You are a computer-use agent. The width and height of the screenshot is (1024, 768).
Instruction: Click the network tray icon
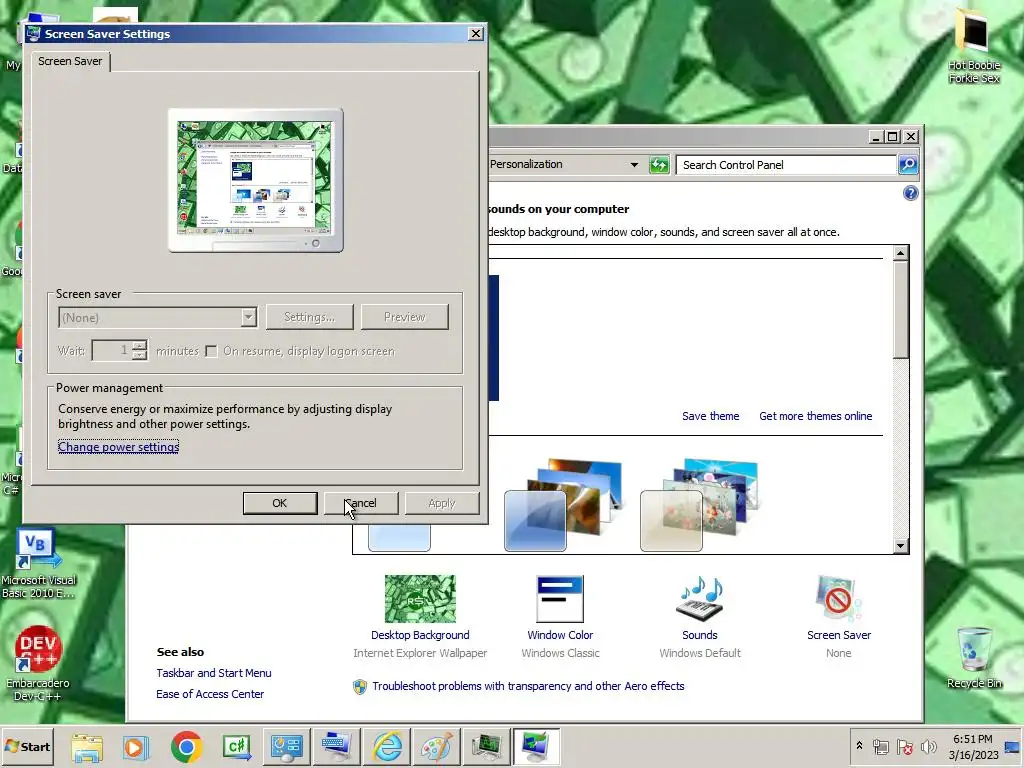tap(880, 746)
